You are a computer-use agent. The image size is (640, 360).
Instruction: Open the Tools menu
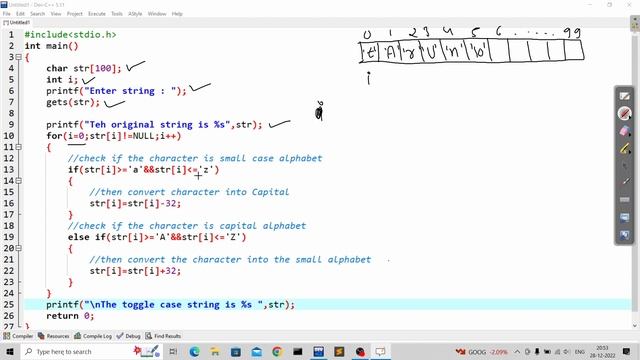click(x=117, y=14)
